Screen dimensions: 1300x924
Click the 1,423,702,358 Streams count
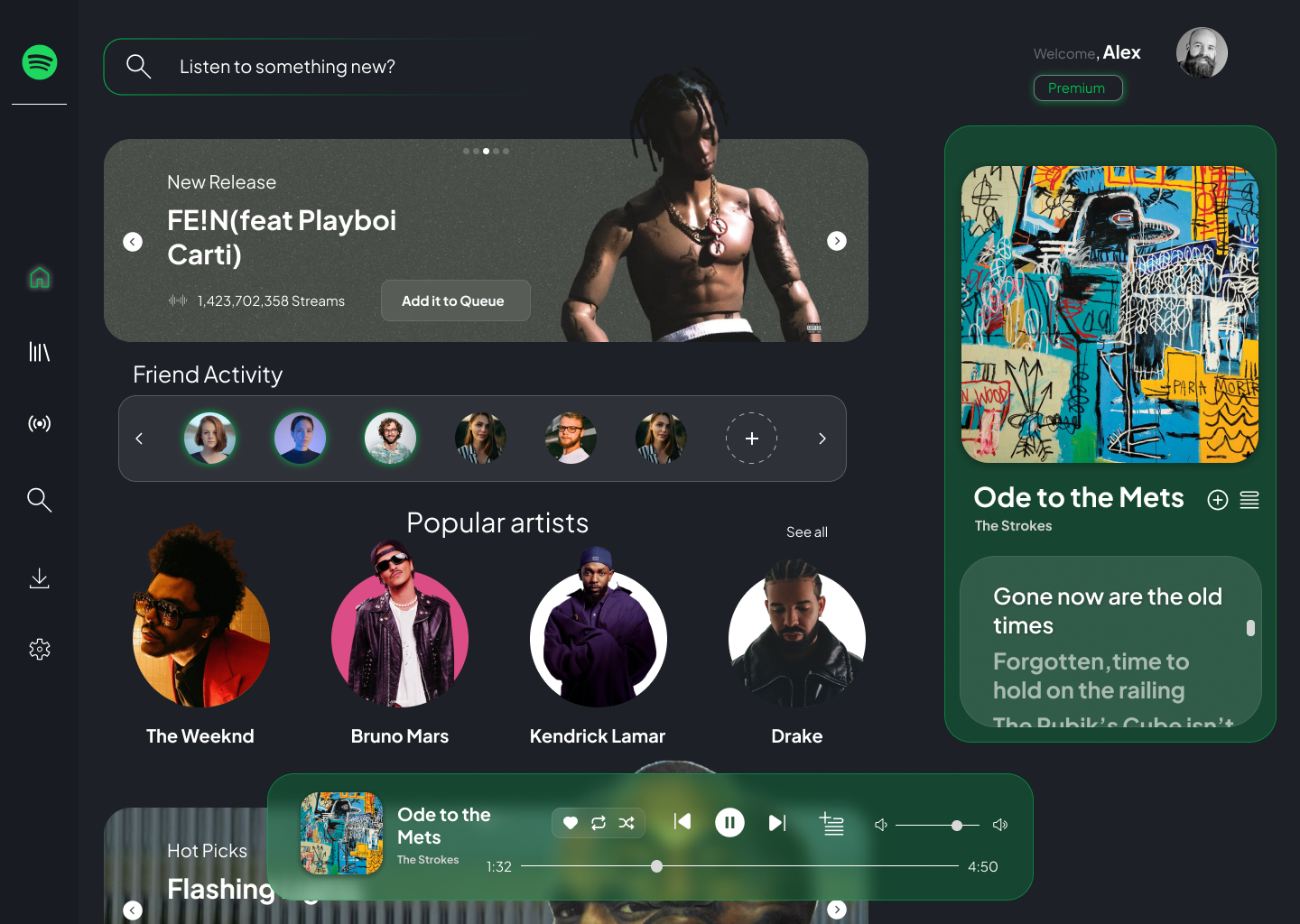tap(271, 301)
